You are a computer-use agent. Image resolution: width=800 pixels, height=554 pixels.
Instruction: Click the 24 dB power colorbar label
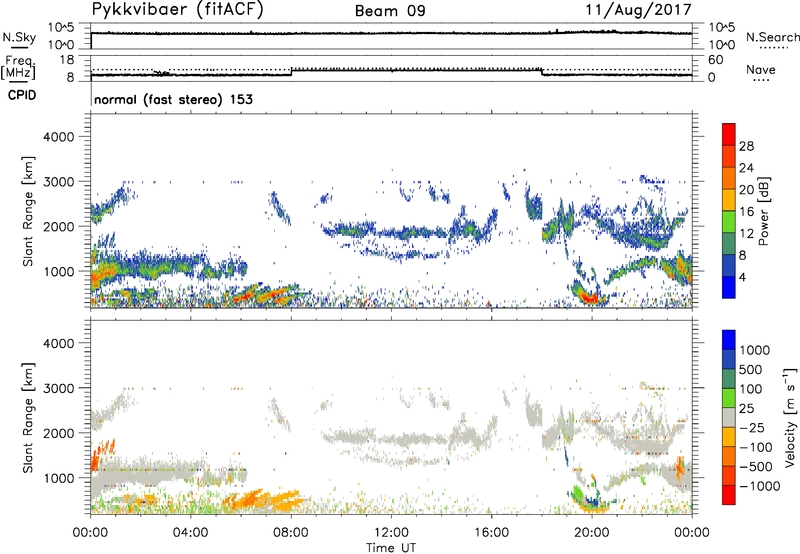point(746,168)
